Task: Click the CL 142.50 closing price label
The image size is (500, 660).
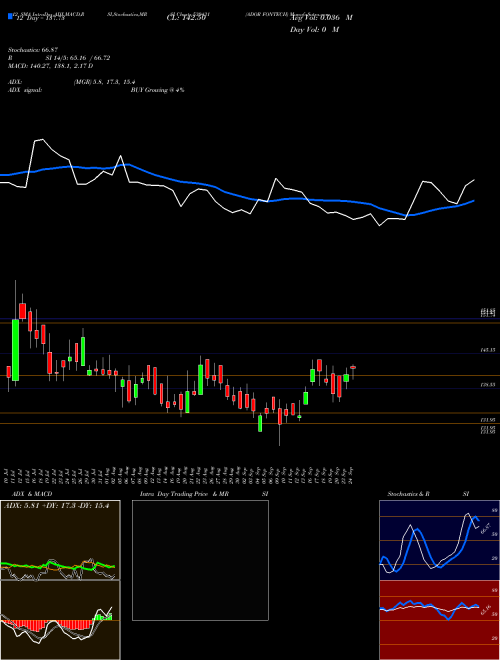Action: click(x=186, y=18)
